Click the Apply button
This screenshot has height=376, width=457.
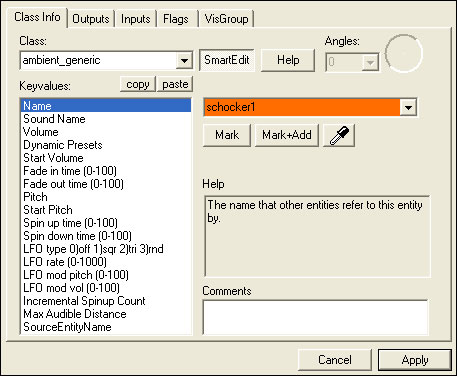[415, 360]
